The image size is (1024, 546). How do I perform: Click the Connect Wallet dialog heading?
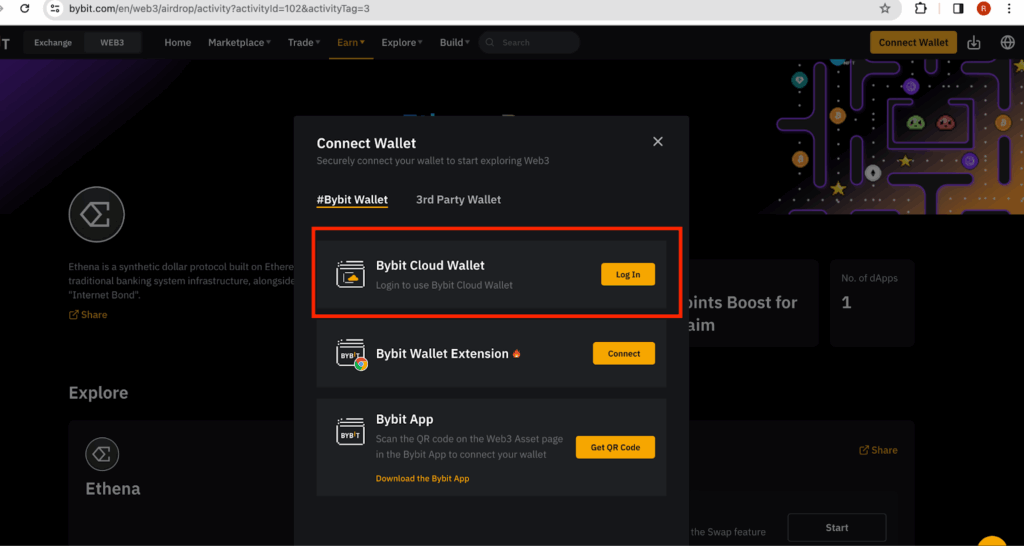tap(366, 143)
